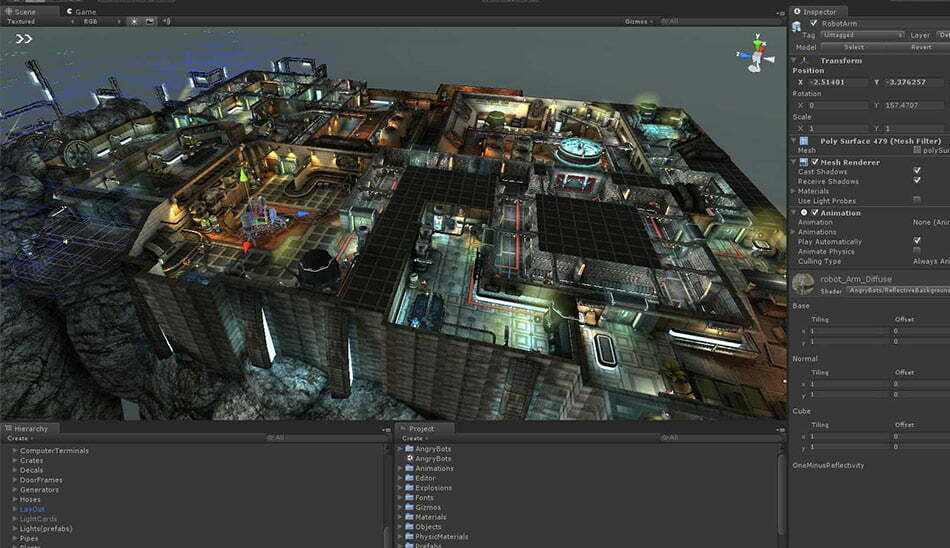Enable Use Light Probes checkbox
The width and height of the screenshot is (950, 548).
pos(917,199)
